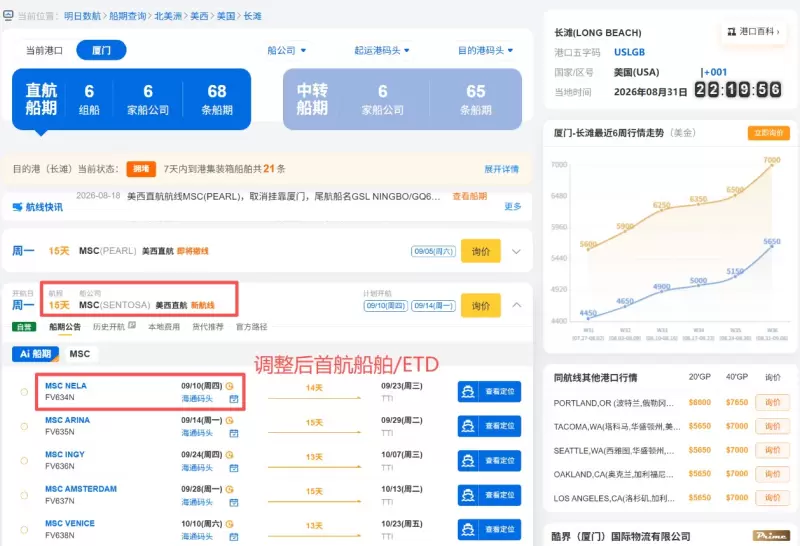Click the clock icon beside MSC NELA 09/10
This screenshot has width=800, height=546.
230,386
